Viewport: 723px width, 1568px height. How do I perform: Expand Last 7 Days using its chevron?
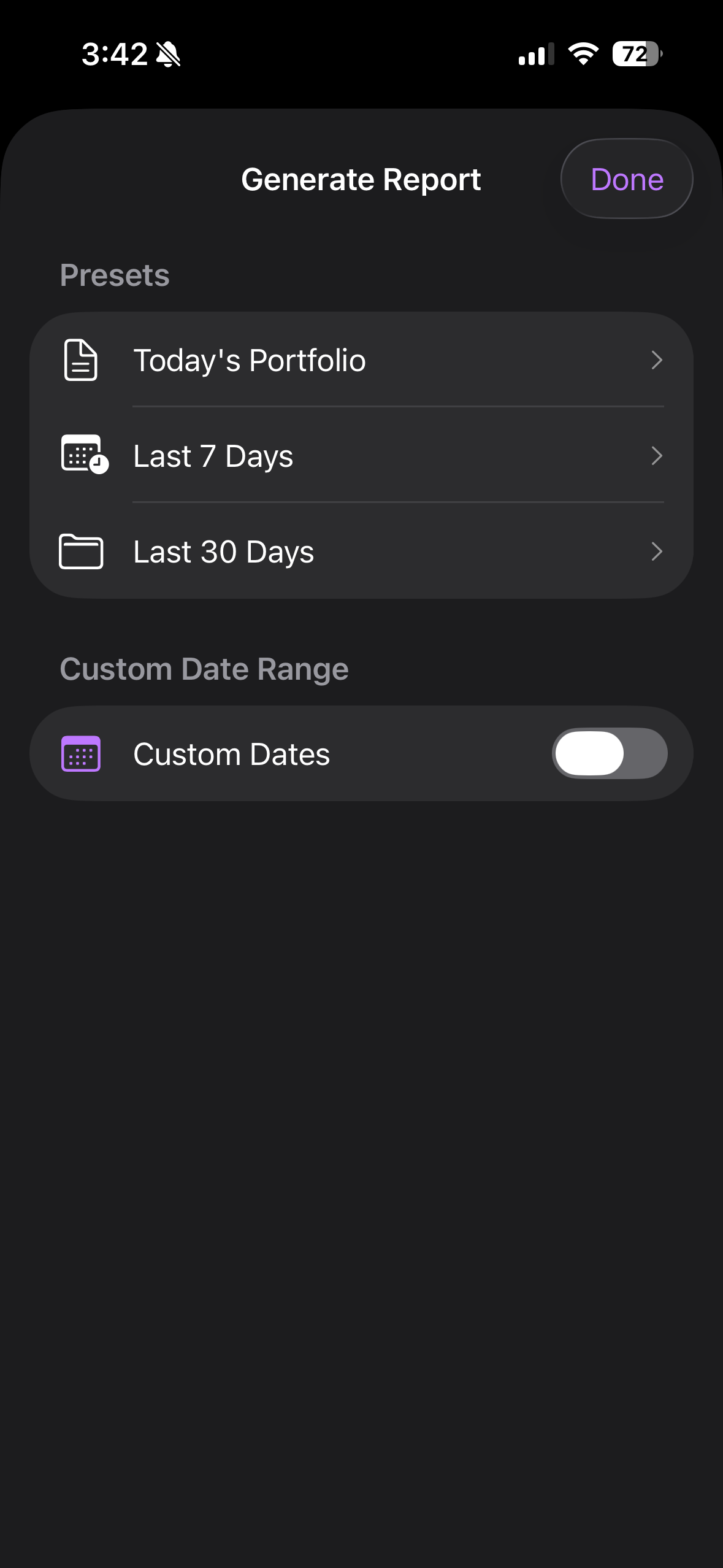point(656,456)
